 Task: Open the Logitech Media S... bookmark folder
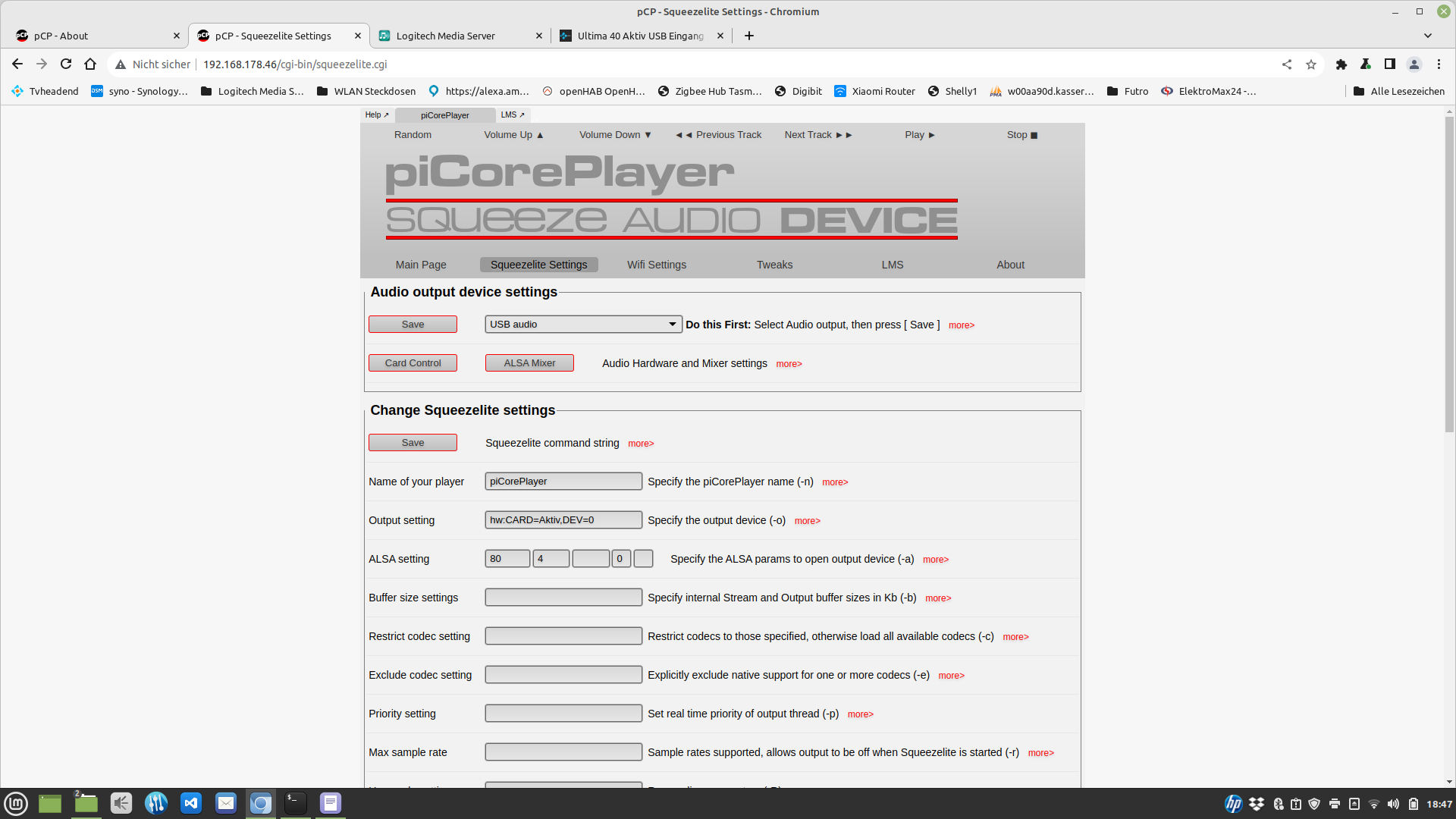tap(253, 91)
